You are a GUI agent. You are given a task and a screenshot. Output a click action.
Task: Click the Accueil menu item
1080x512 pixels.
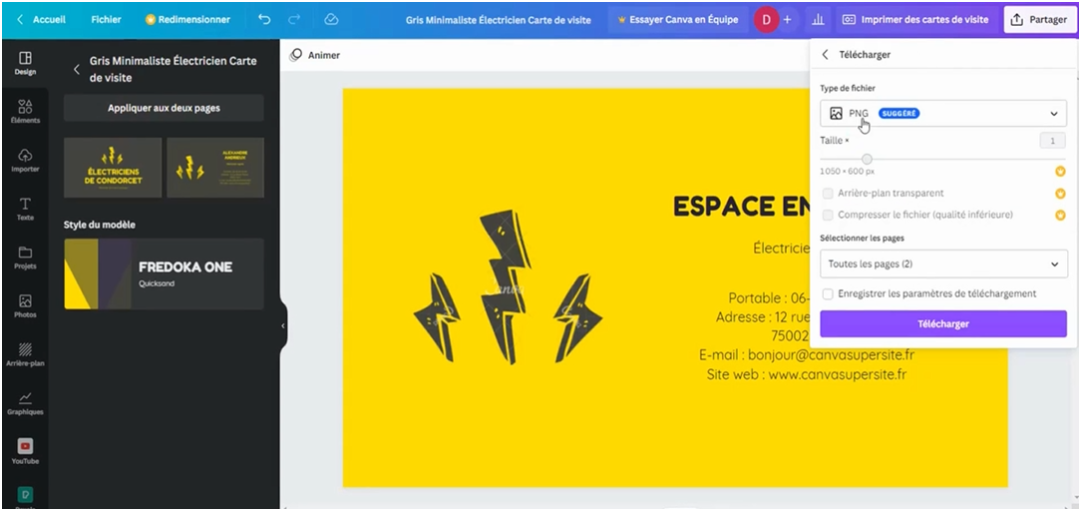(x=42, y=19)
